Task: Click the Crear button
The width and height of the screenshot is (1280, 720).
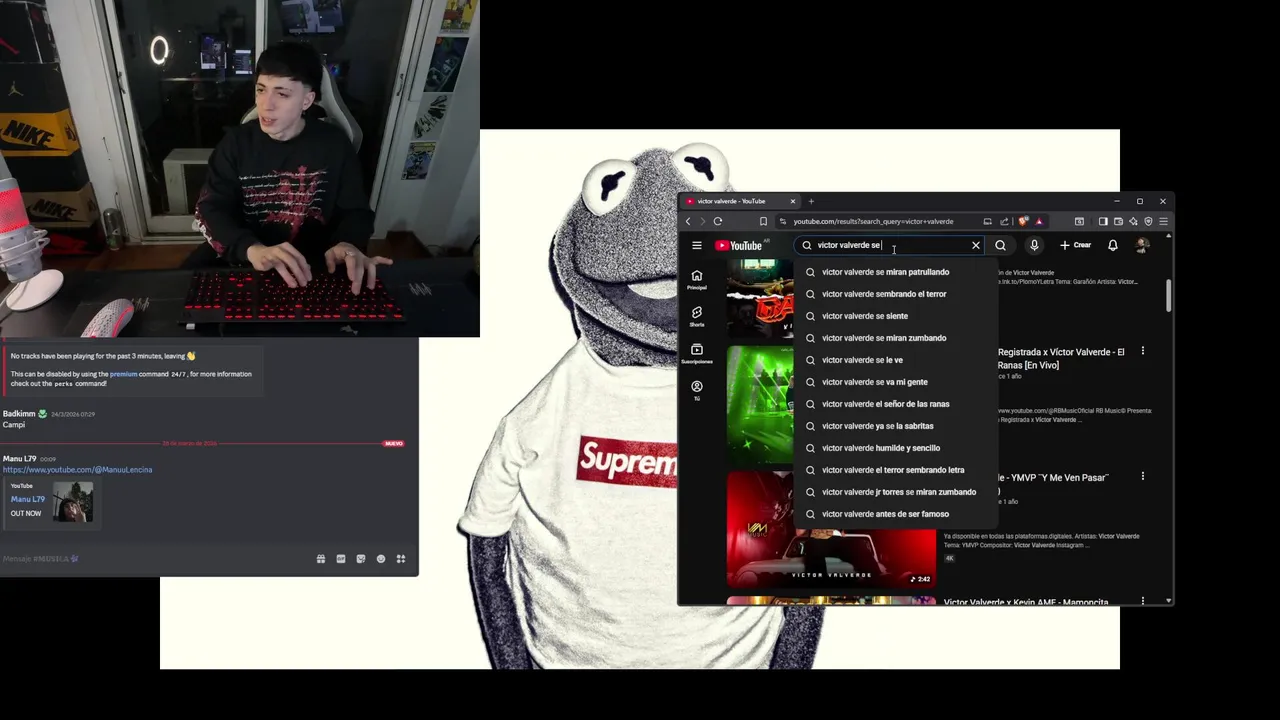Action: pos(1075,245)
